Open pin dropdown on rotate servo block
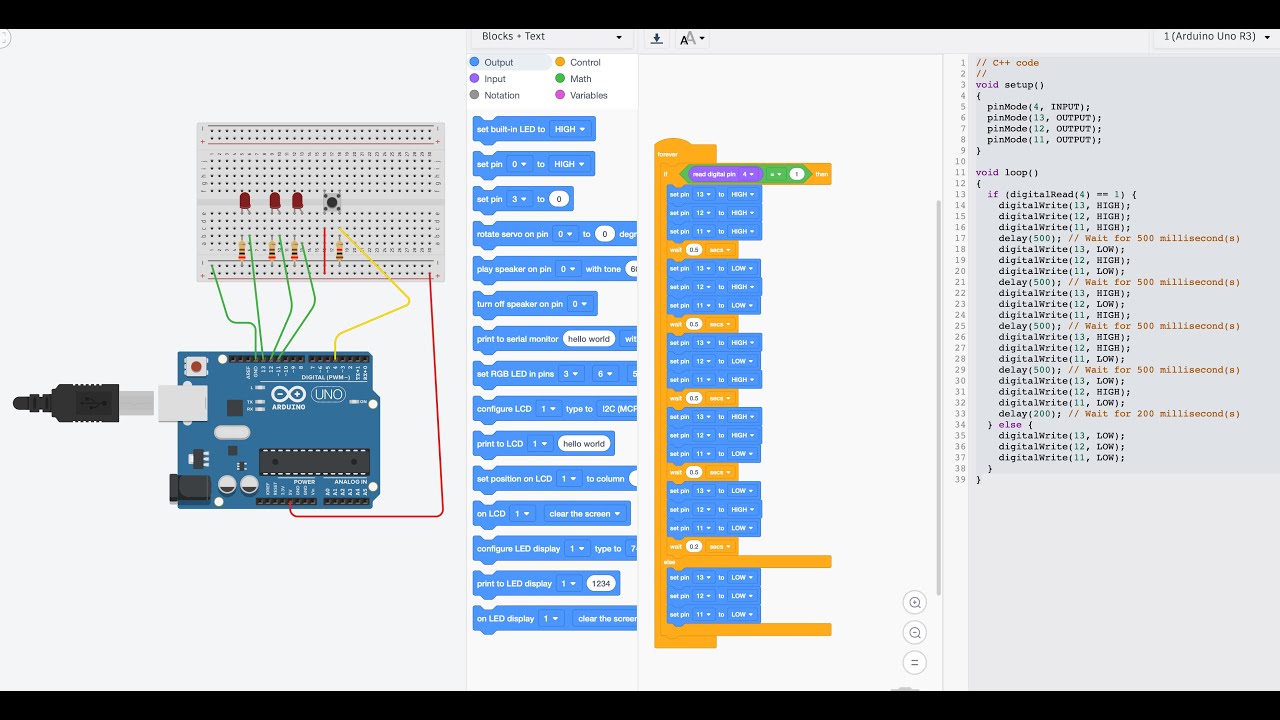1280x720 pixels. point(565,234)
